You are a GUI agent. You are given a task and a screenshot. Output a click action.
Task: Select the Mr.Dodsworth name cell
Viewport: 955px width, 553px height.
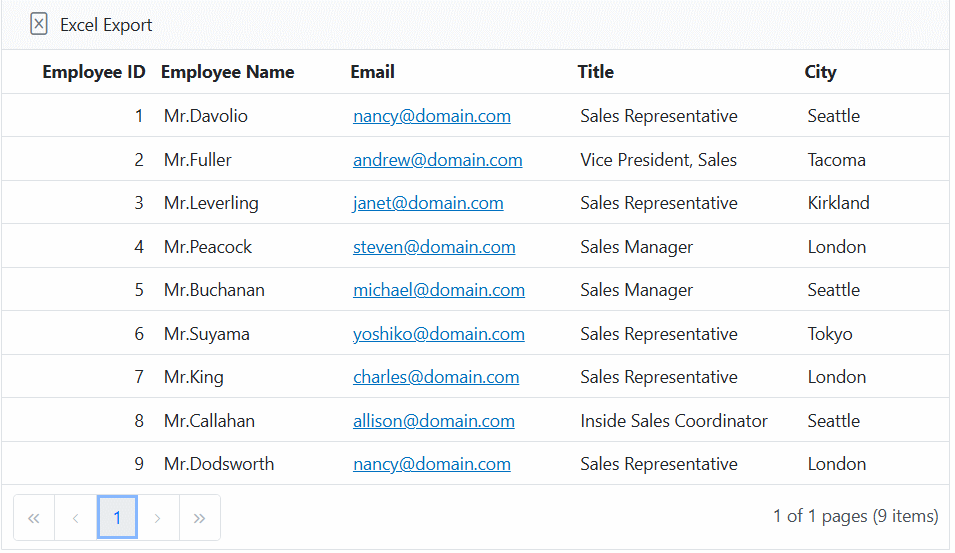pos(219,464)
